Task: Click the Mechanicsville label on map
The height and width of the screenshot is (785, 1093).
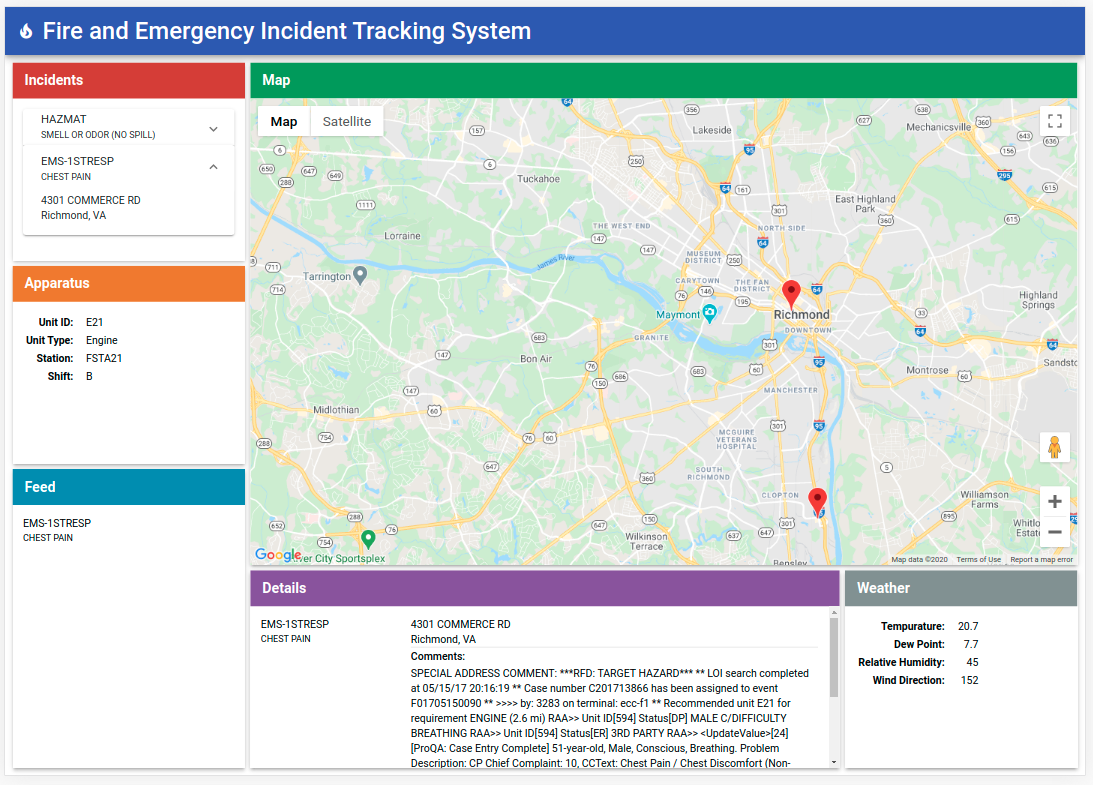Action: coord(938,127)
